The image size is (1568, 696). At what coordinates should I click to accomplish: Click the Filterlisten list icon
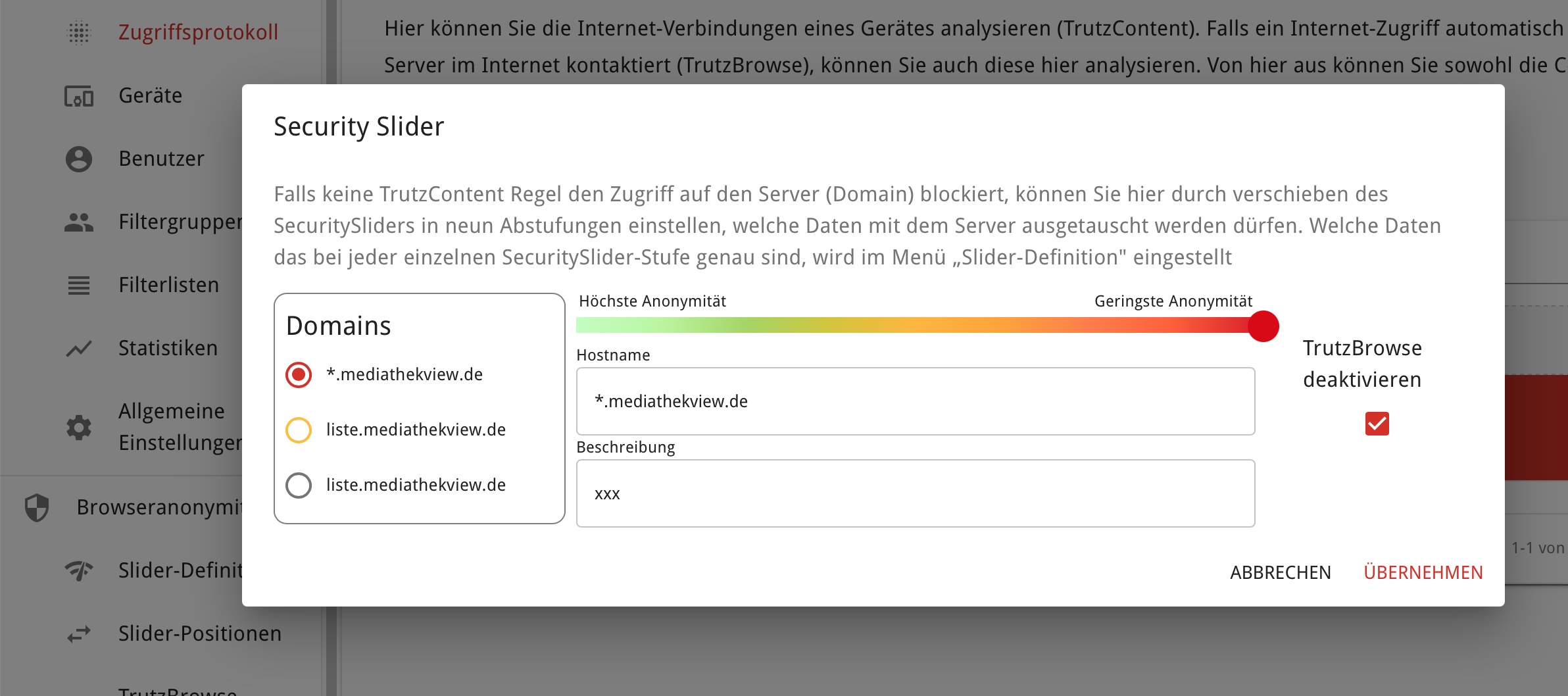click(x=79, y=286)
